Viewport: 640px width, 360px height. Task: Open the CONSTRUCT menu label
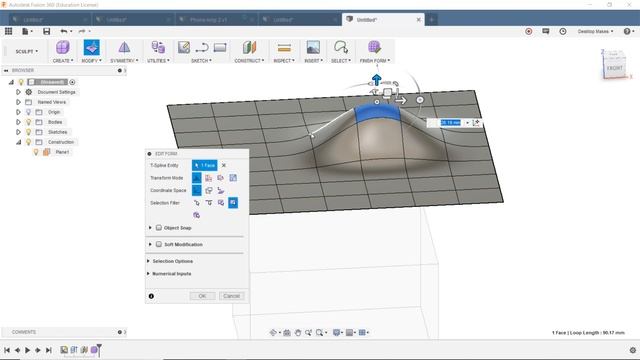coord(249,60)
